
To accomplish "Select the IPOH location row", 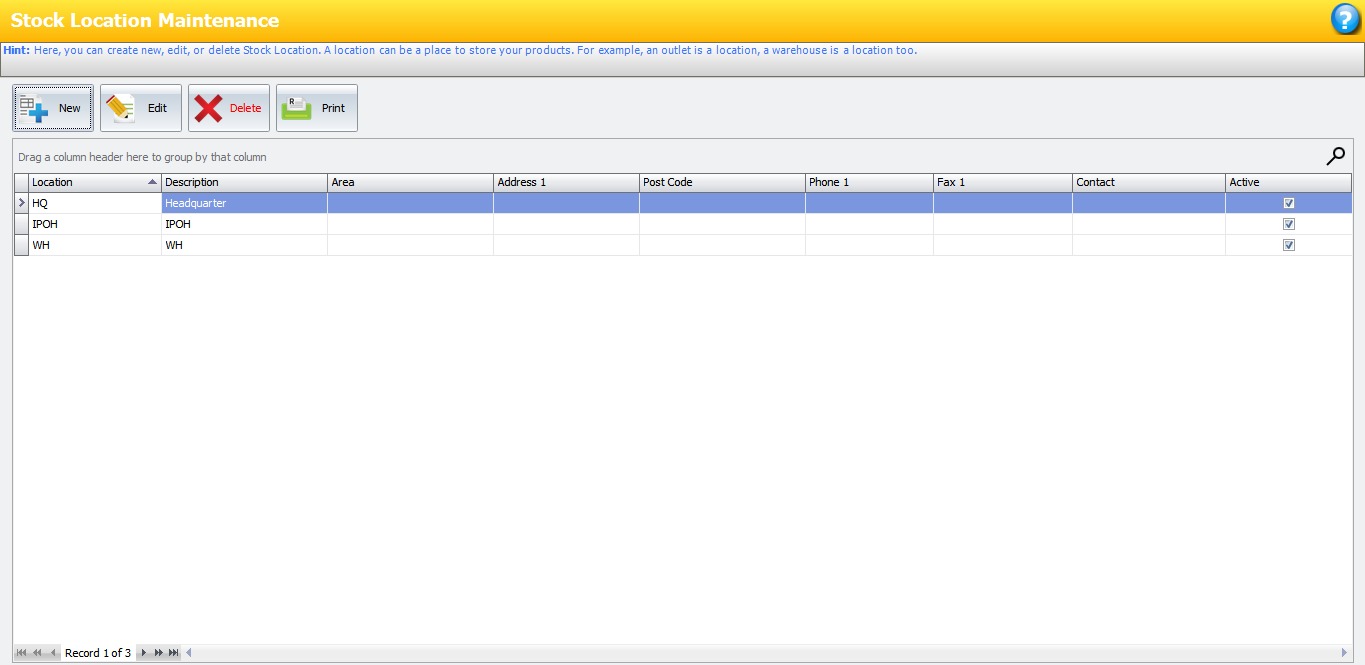I will pos(95,224).
